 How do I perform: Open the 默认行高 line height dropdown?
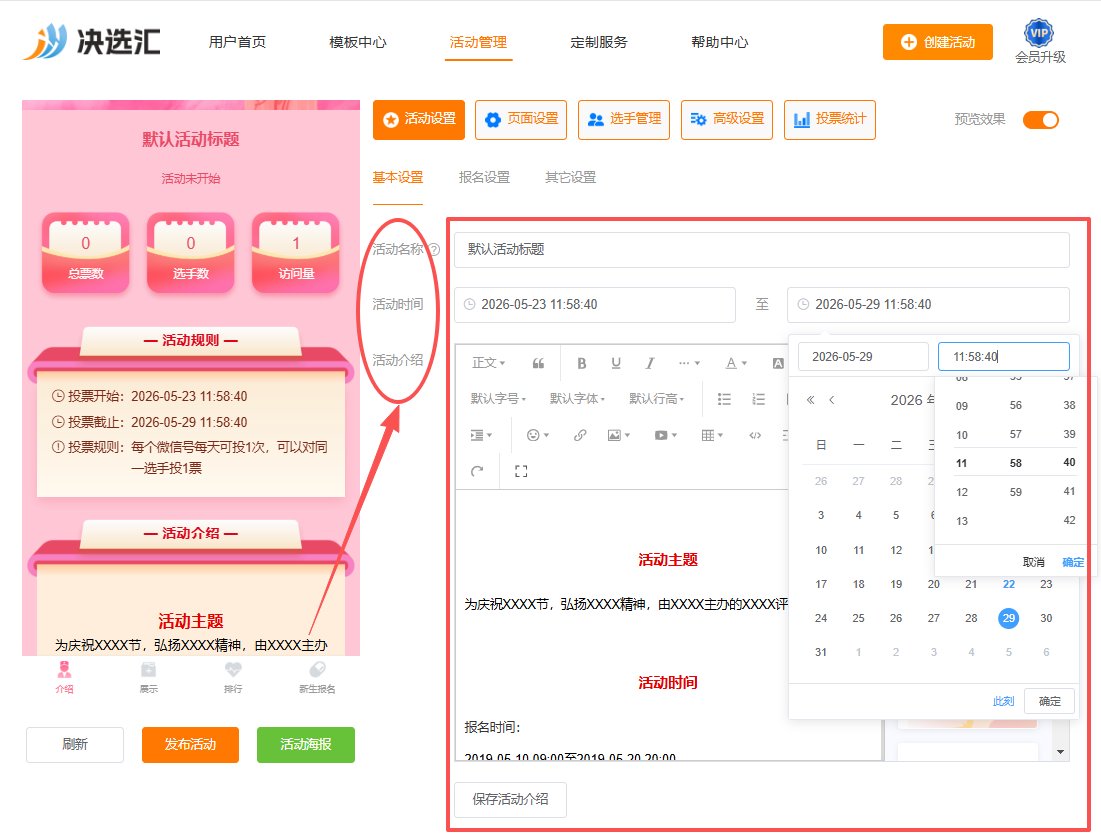pos(657,399)
